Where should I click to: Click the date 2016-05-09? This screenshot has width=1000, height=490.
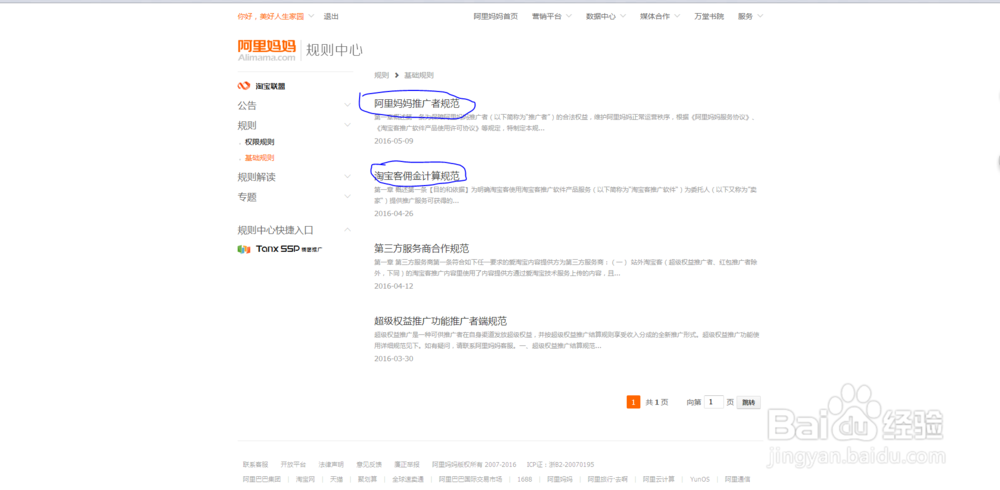pyautogui.click(x=393, y=141)
